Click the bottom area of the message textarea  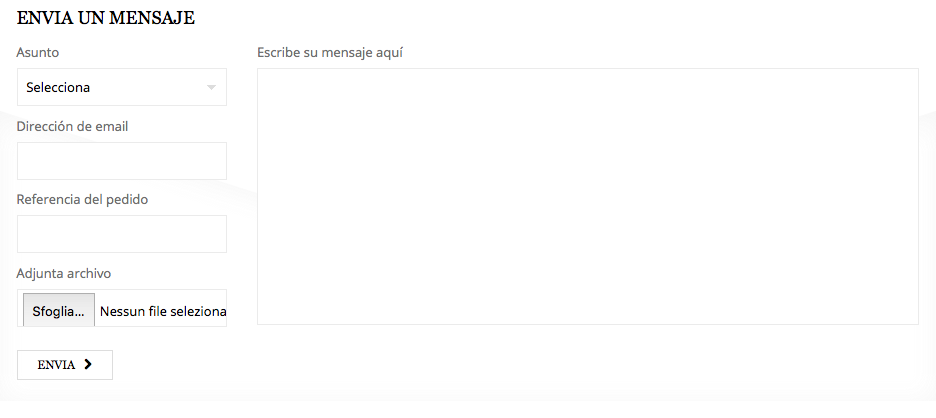click(x=587, y=311)
